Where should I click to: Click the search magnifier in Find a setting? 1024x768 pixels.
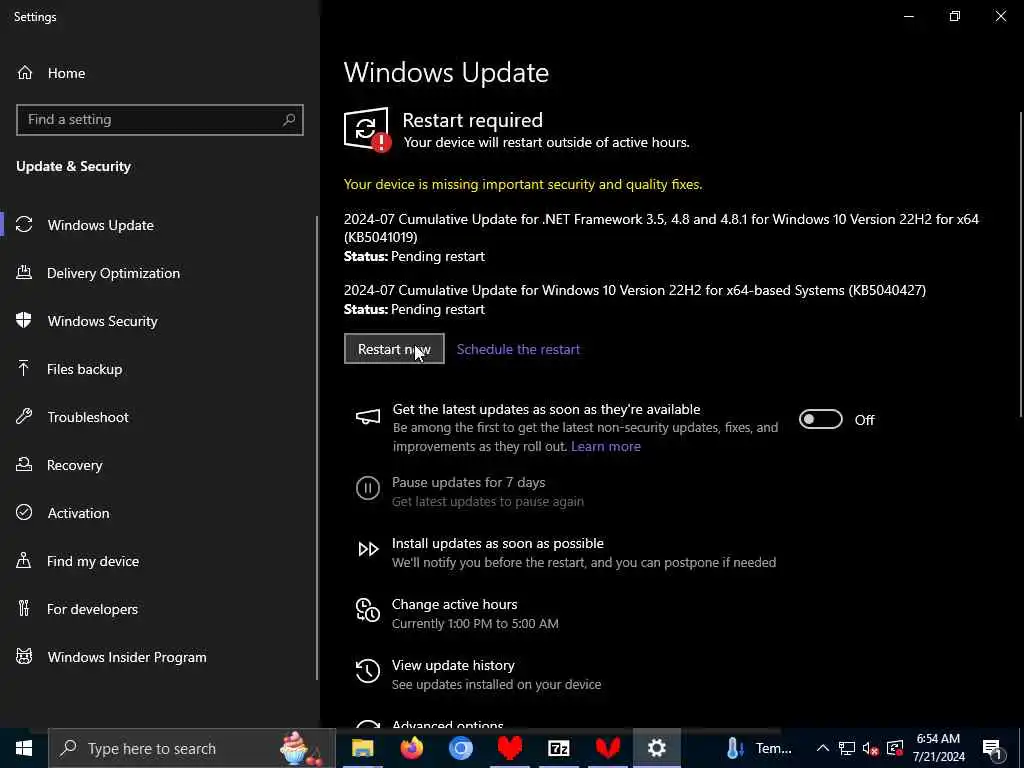tap(289, 120)
